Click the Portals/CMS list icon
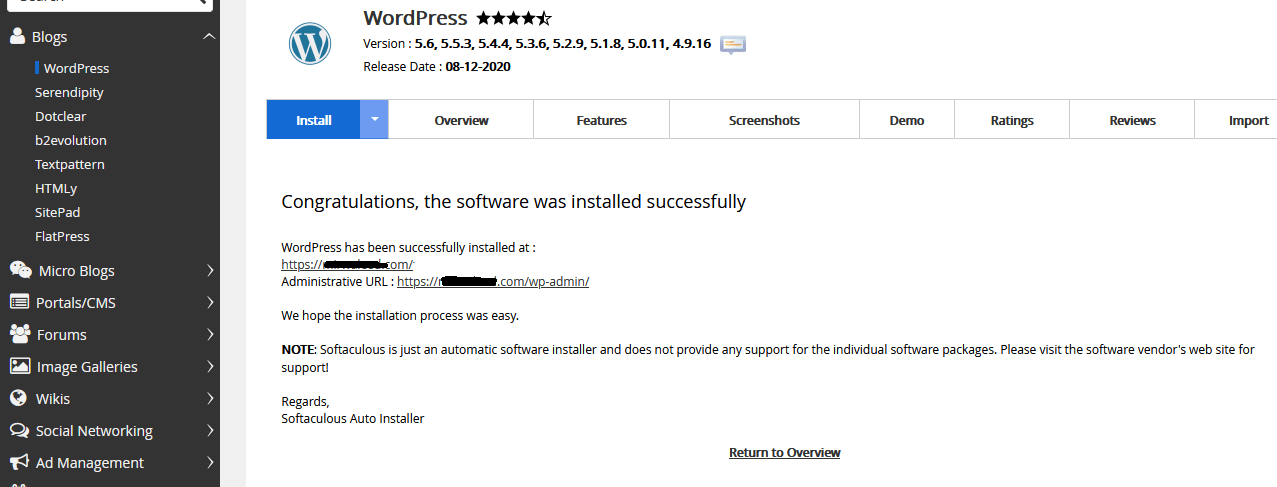This screenshot has width=1277, height=487. point(18,302)
